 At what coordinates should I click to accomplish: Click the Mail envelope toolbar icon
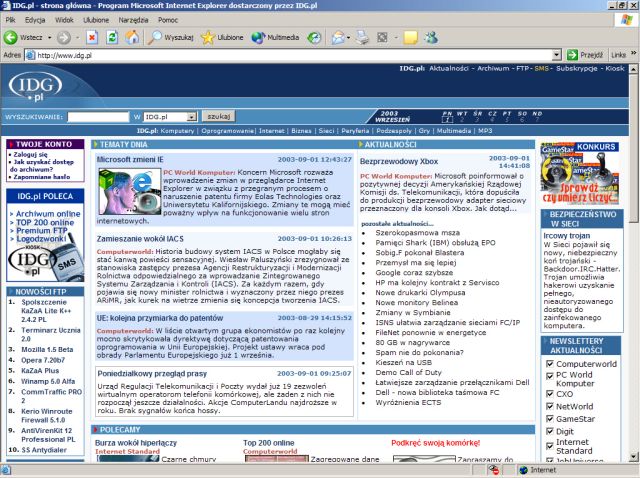coord(338,38)
